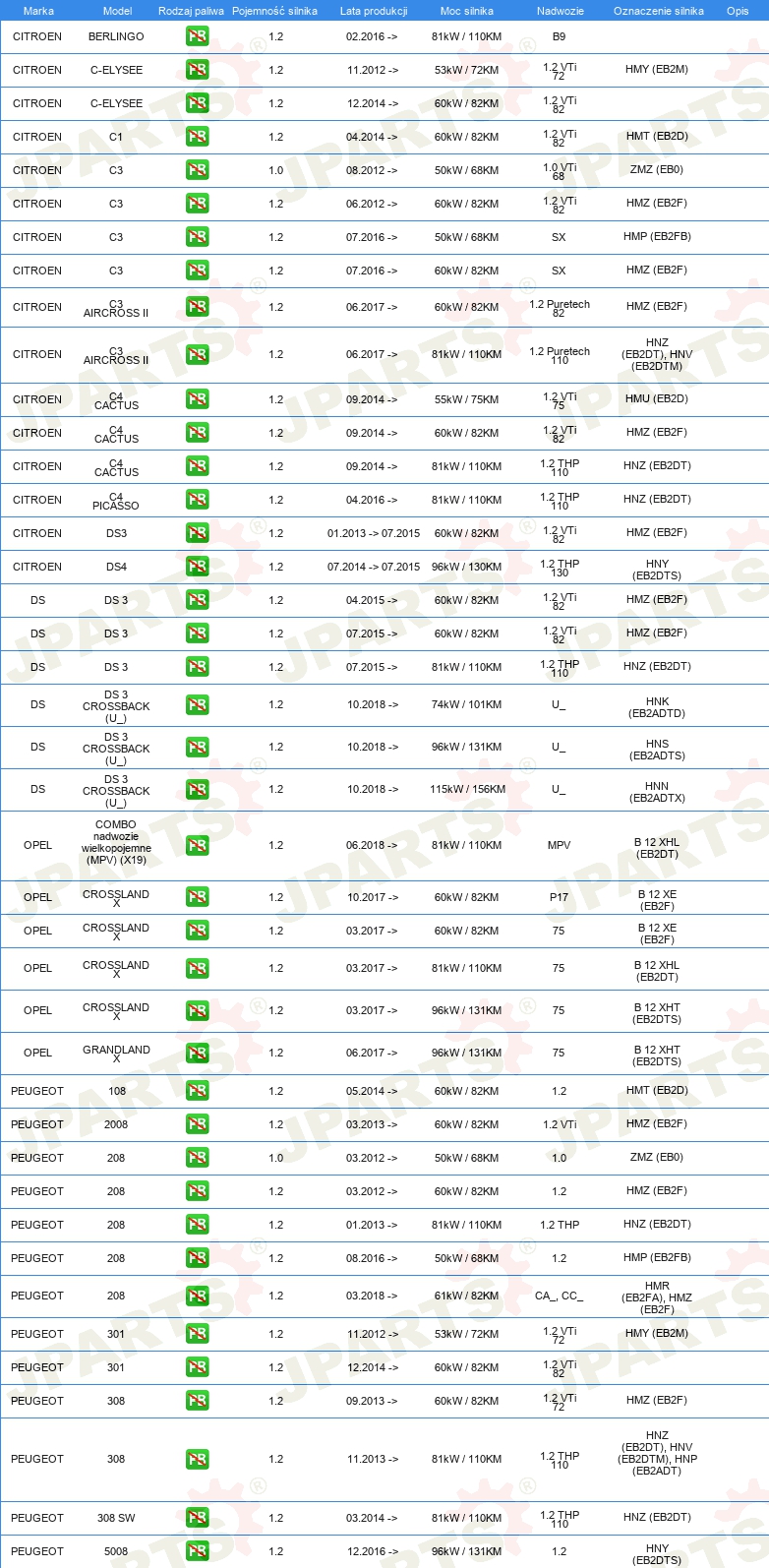Click the Marka column header
Screen dimensions: 769x1568
(x=38, y=11)
